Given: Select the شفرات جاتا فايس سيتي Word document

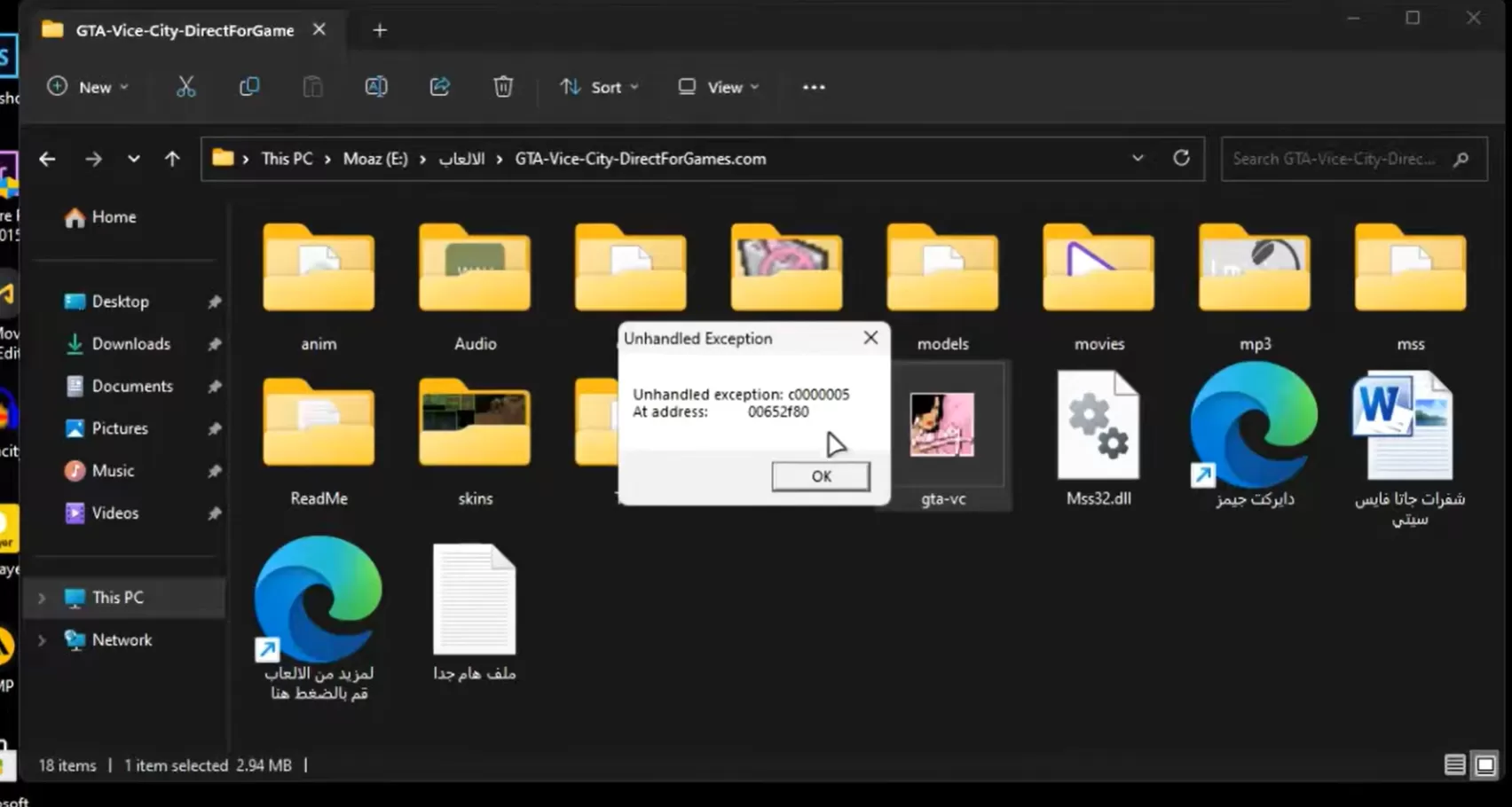Looking at the screenshot, I should click(x=1410, y=448).
